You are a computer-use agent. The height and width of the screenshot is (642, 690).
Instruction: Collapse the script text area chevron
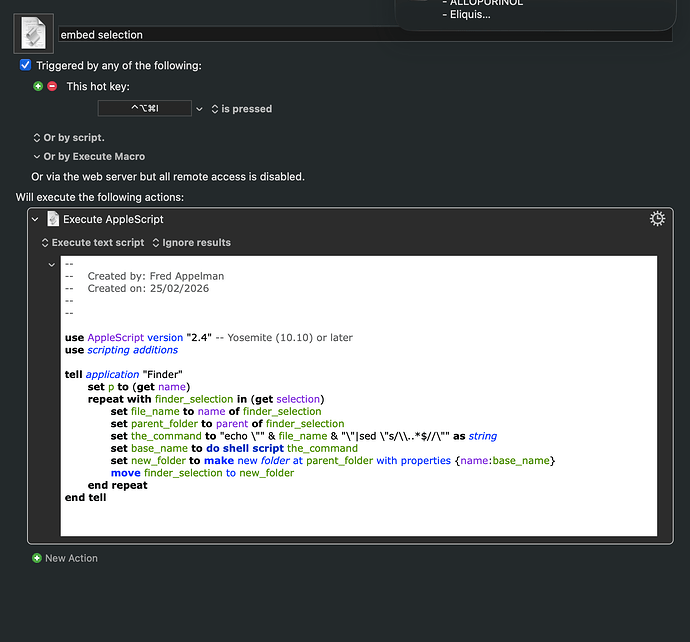pyautogui.click(x=52, y=265)
